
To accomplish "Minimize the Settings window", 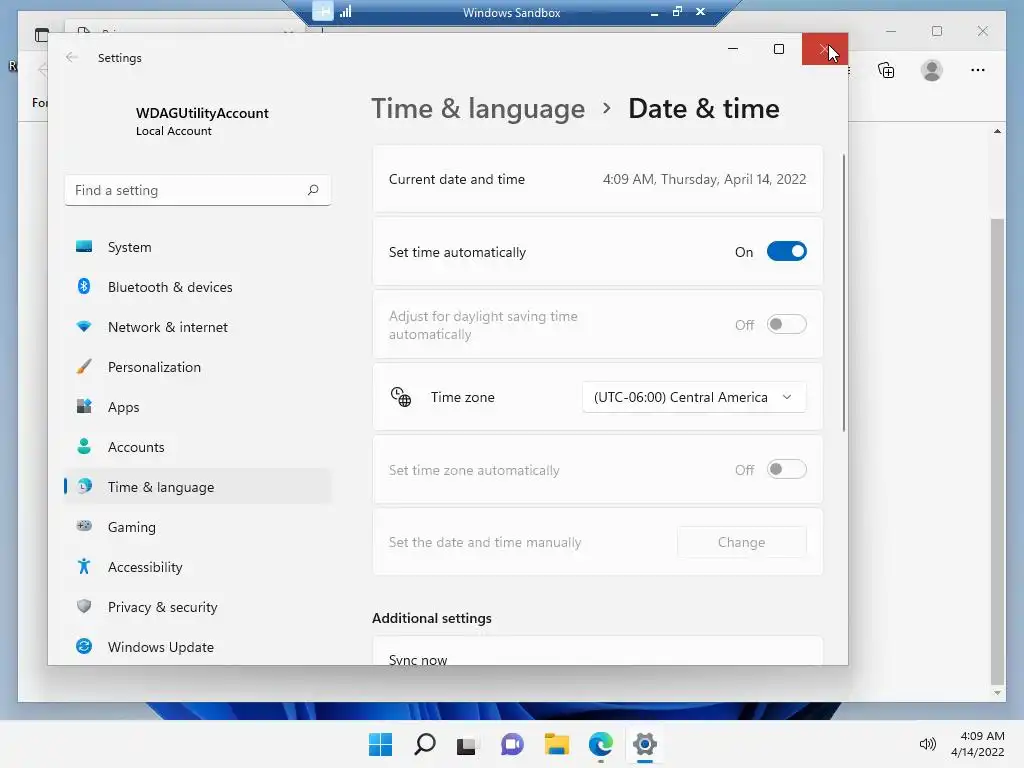I will pos(733,49).
